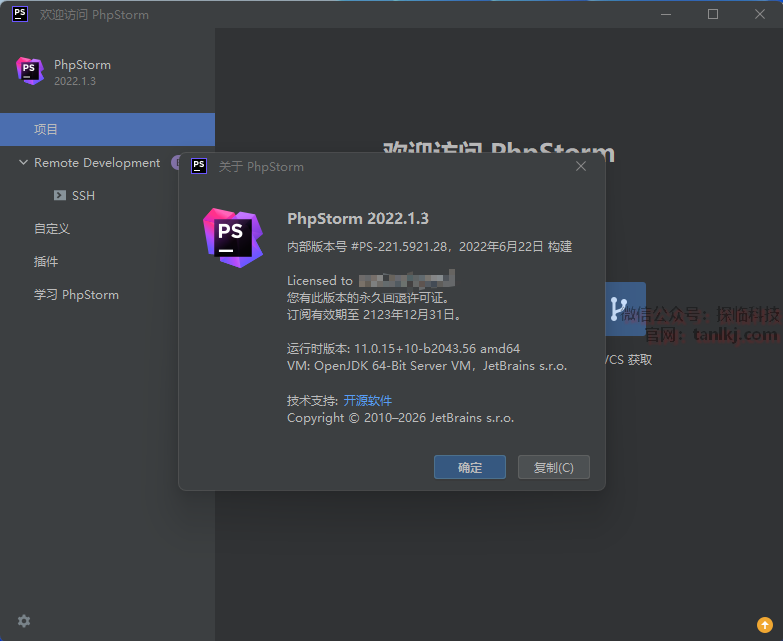Close the 关于 PhpStorm dialog with the X
The height and width of the screenshot is (641, 783).
point(581,166)
